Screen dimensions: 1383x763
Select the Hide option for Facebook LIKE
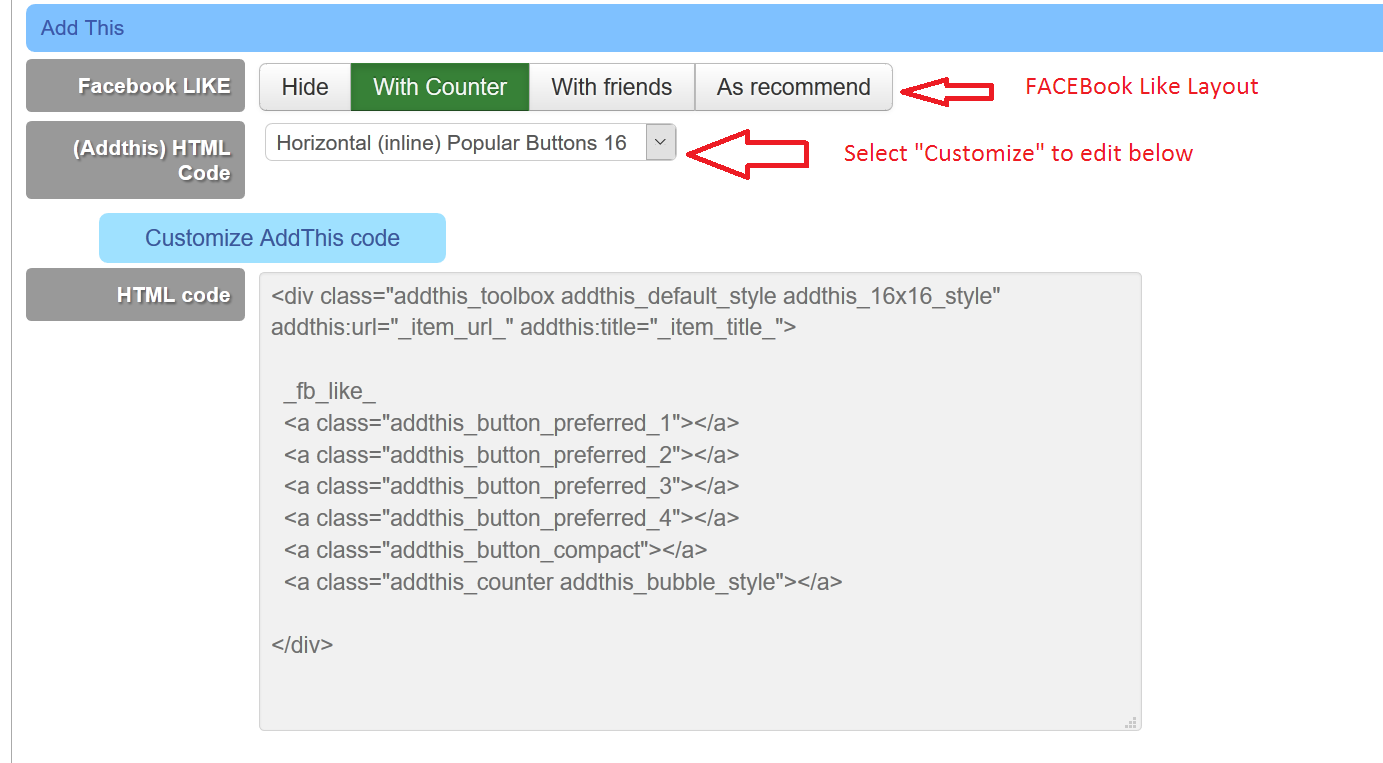(x=305, y=87)
